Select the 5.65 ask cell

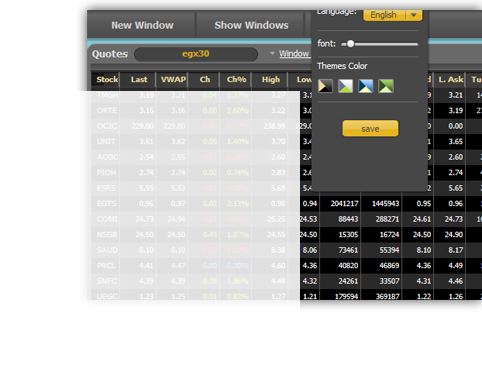click(450, 188)
